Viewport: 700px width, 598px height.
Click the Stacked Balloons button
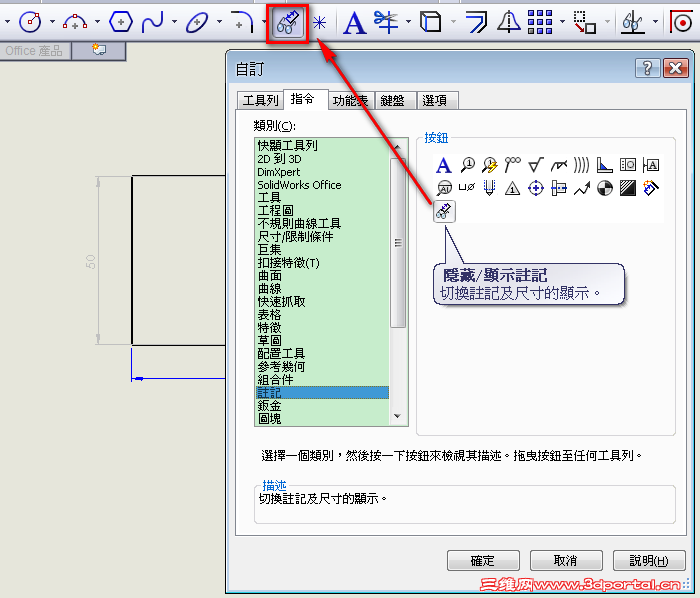(x=512, y=165)
